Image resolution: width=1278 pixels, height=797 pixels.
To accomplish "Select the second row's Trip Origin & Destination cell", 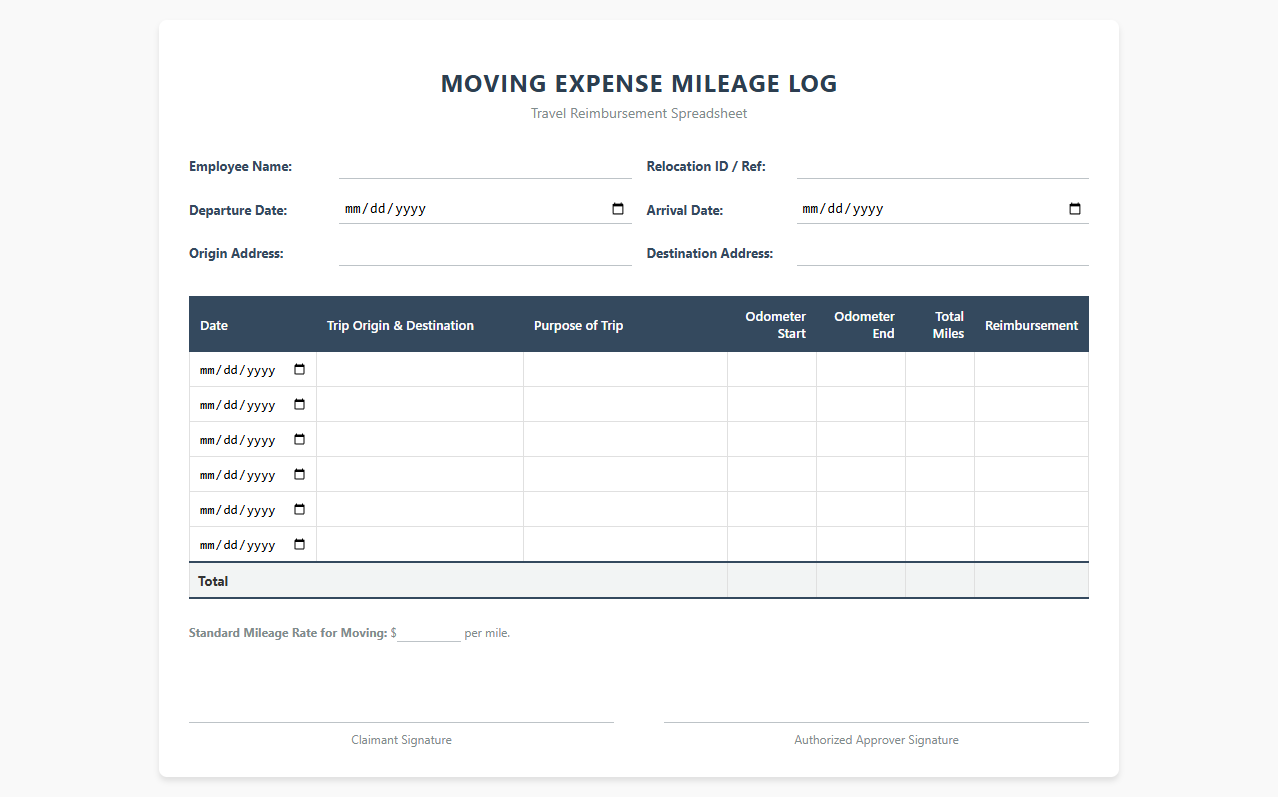I will [x=420, y=404].
